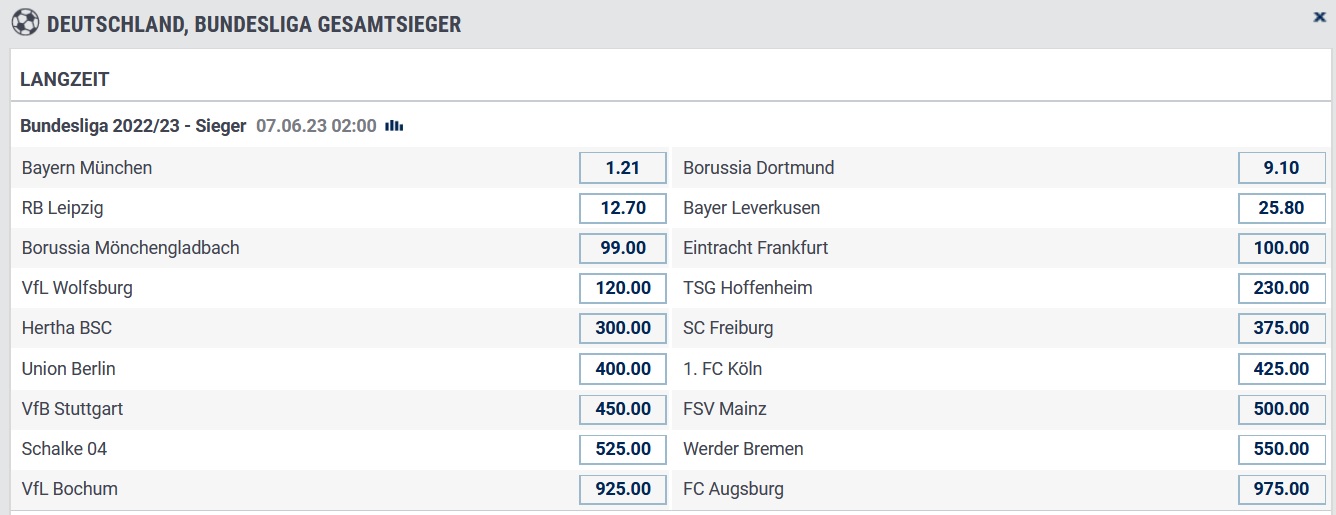The width and height of the screenshot is (1336, 515).
Task: Choose TSG Hoffenheim odds 230.00
Action: [x=1281, y=288]
